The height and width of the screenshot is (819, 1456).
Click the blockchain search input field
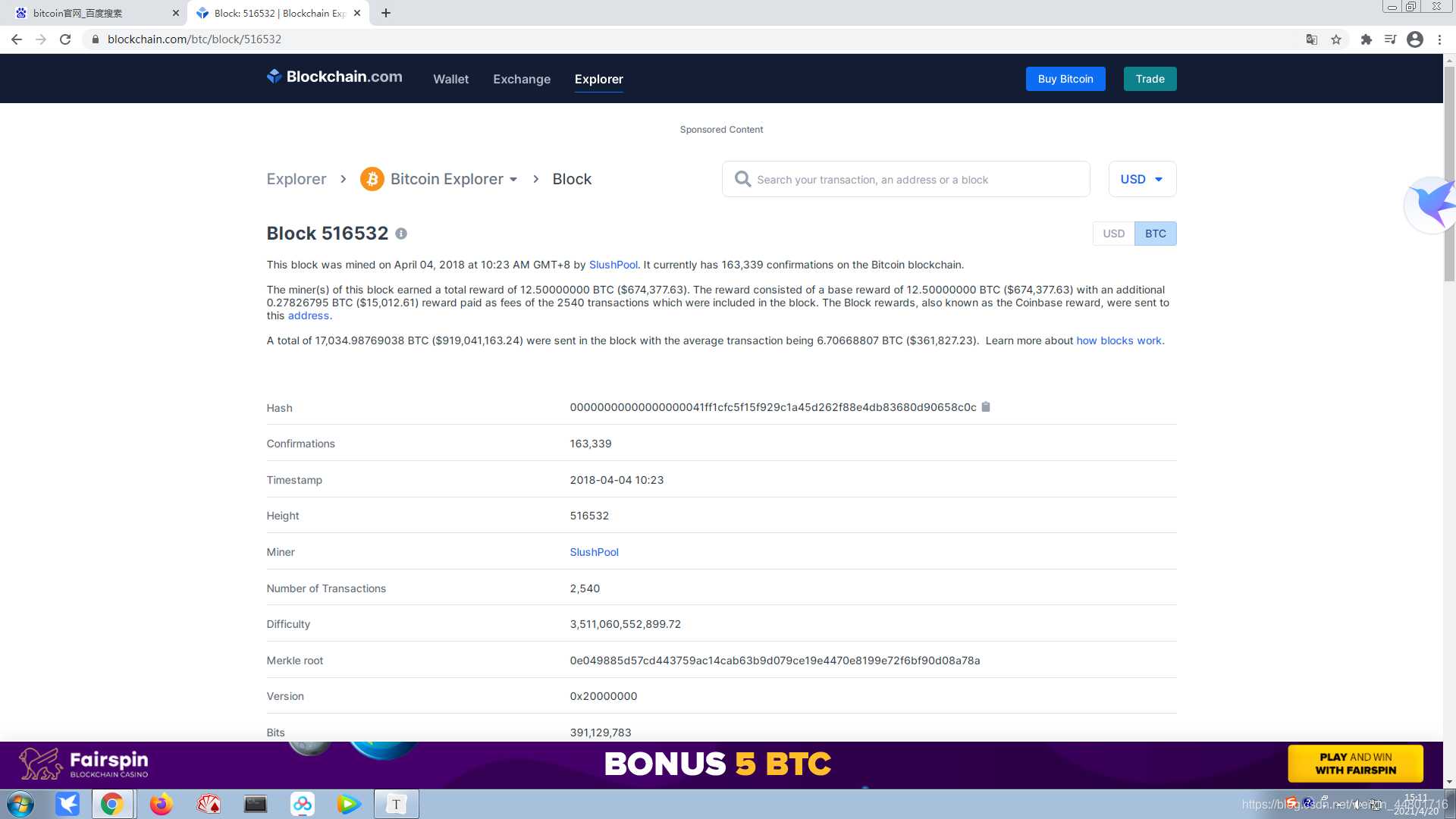[905, 179]
